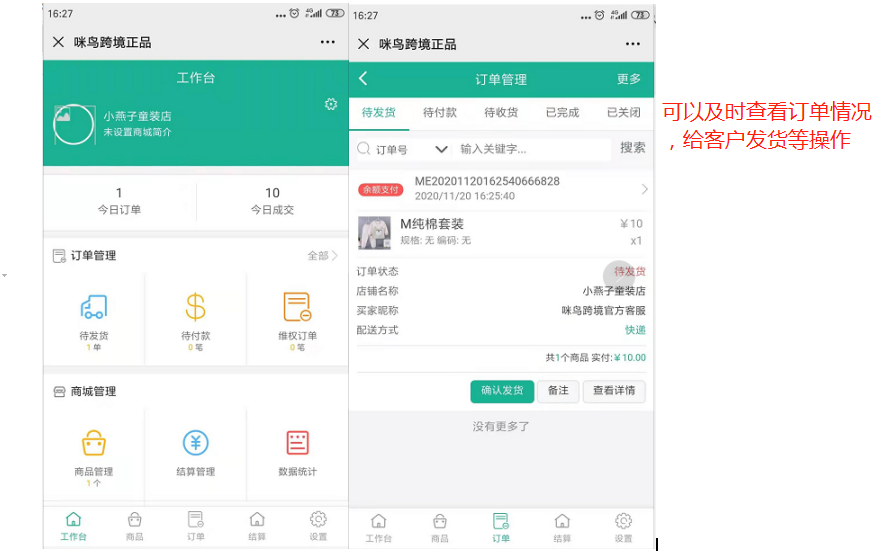Open the 待发货 truck icon
The image size is (895, 551).
click(x=94, y=307)
